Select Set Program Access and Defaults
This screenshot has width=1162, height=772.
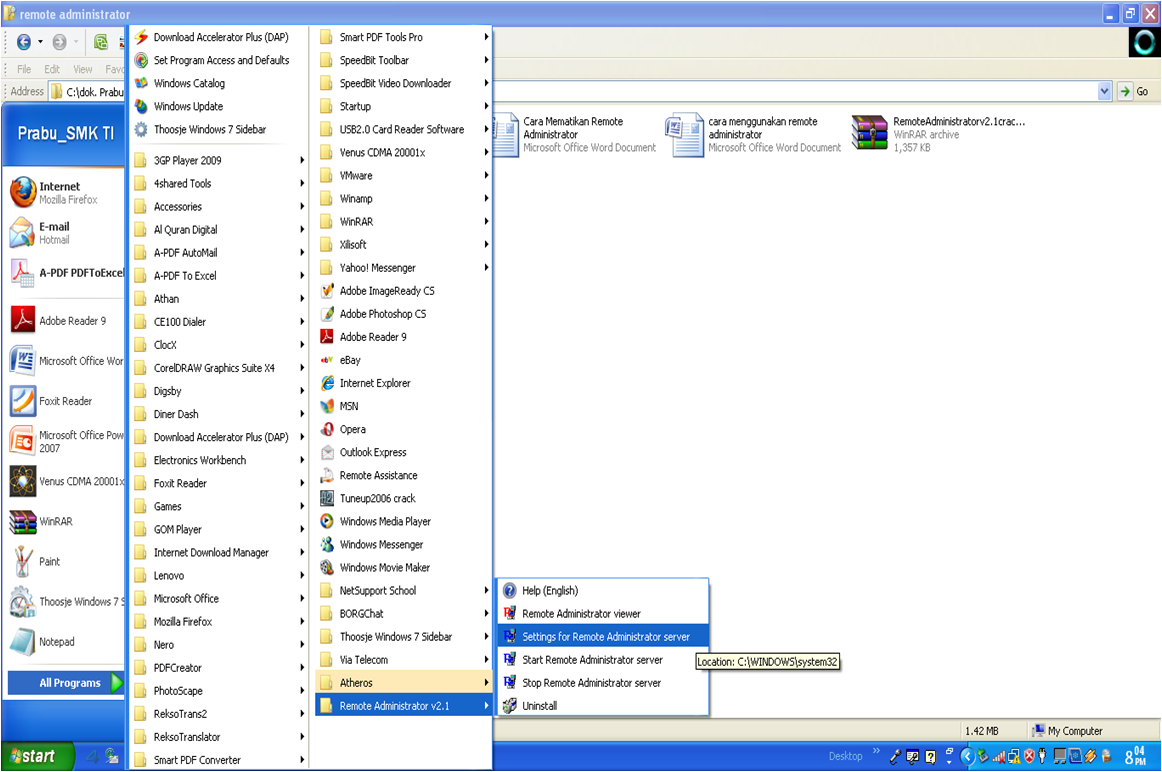(219, 60)
